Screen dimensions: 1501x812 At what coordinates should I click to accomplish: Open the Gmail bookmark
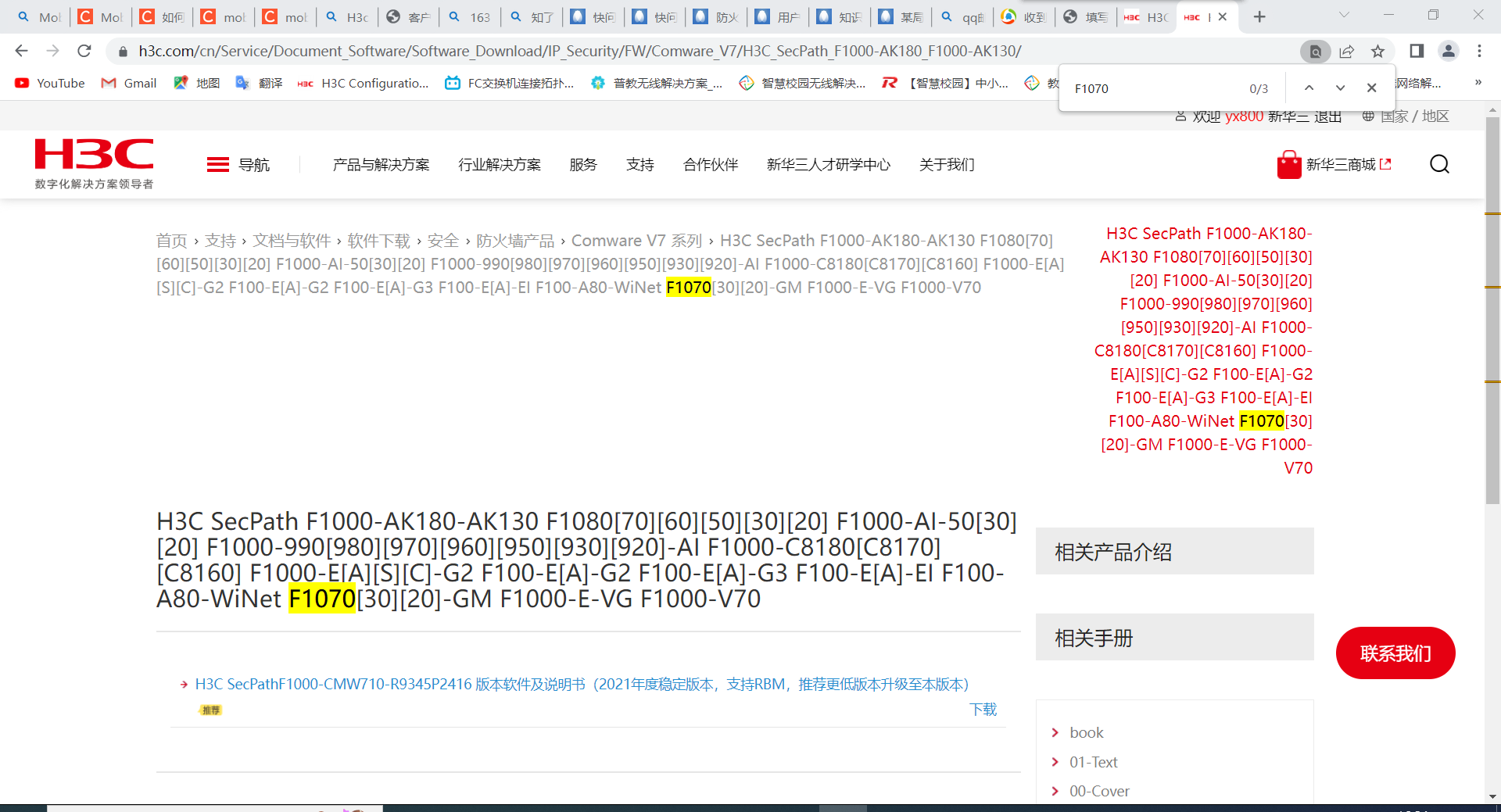[x=129, y=83]
